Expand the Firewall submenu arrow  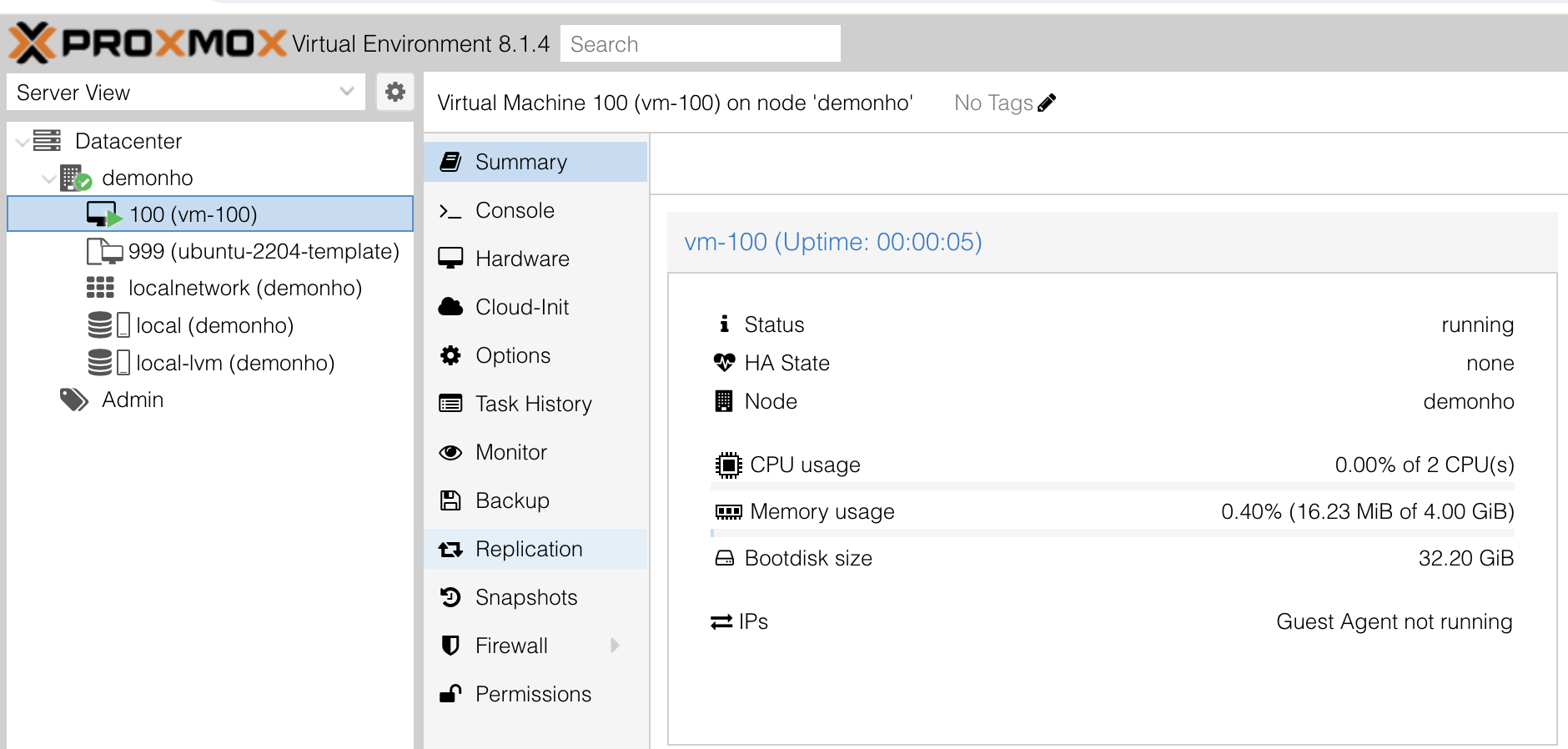[615, 645]
